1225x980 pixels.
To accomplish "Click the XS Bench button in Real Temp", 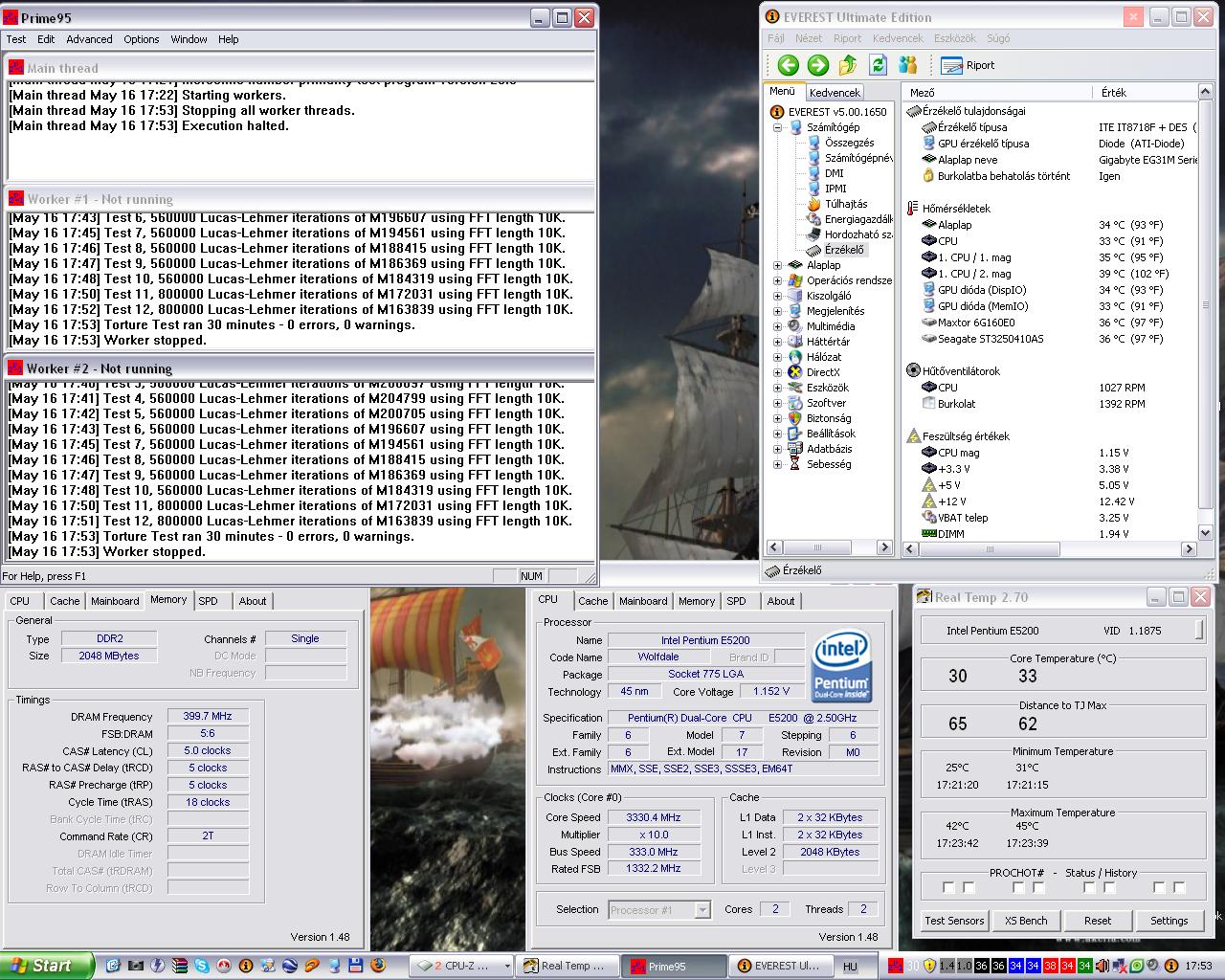I will click(x=1026, y=921).
